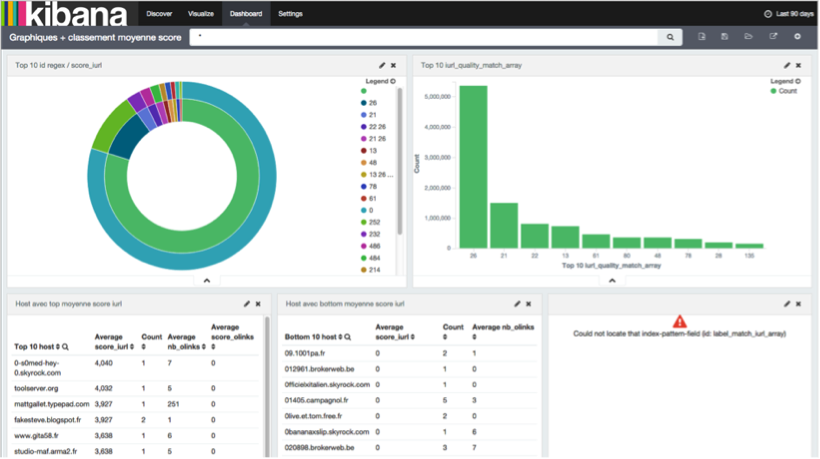Sort bottom table by 'Average nb_olinks' column

tap(474, 337)
